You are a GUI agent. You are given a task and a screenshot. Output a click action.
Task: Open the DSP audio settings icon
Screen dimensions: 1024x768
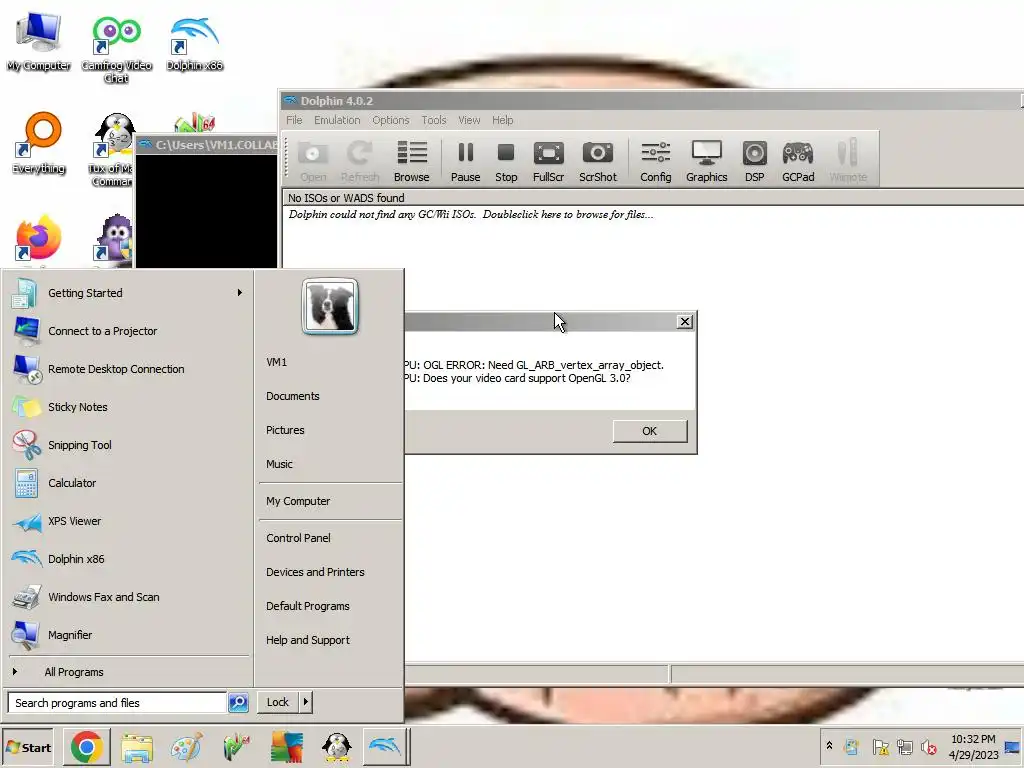(754, 161)
